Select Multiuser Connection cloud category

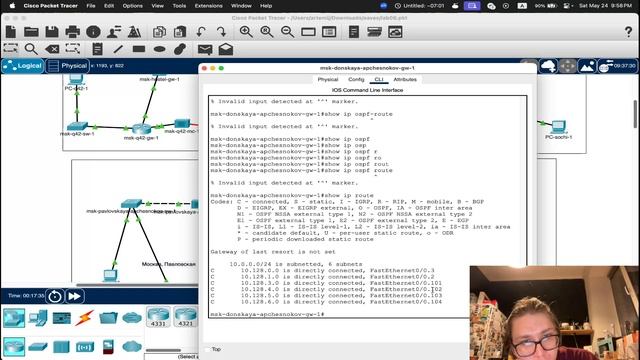click(x=132, y=318)
